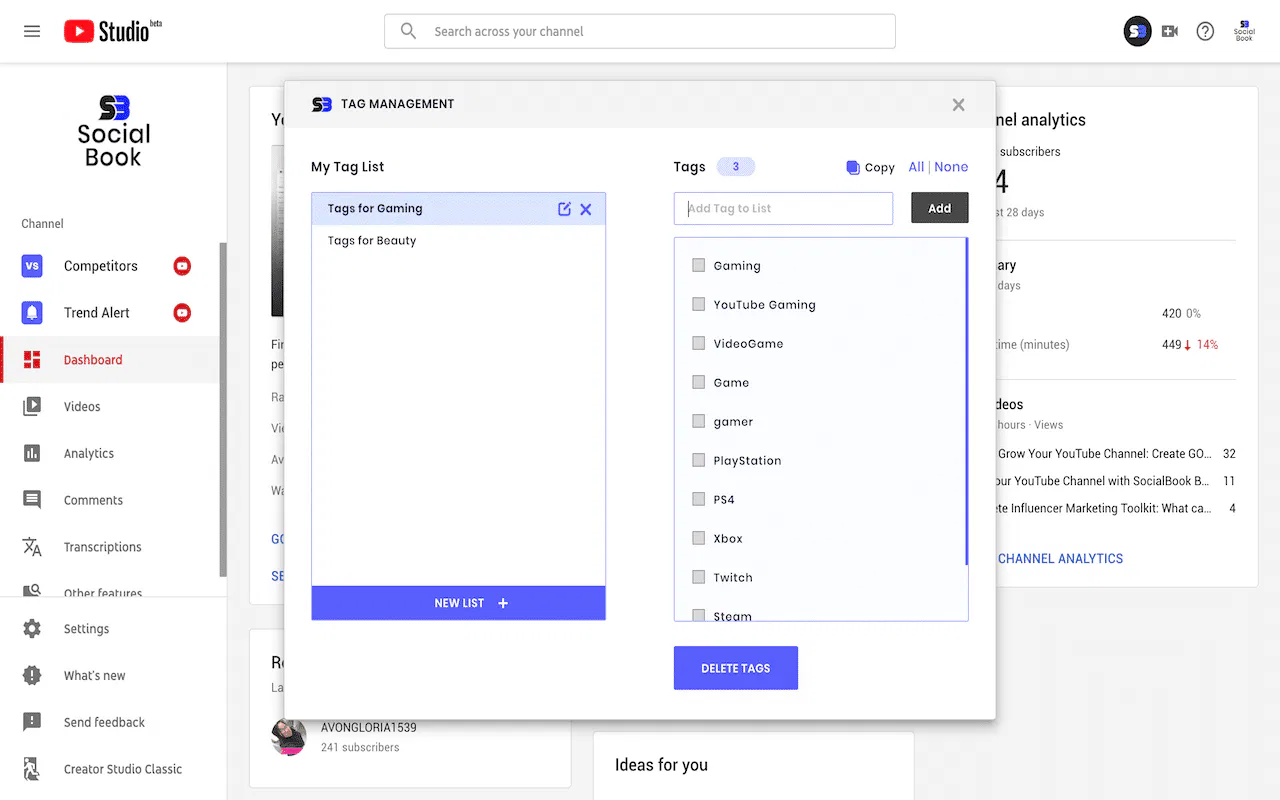
Task: Click the create video camera icon
Action: [1169, 31]
